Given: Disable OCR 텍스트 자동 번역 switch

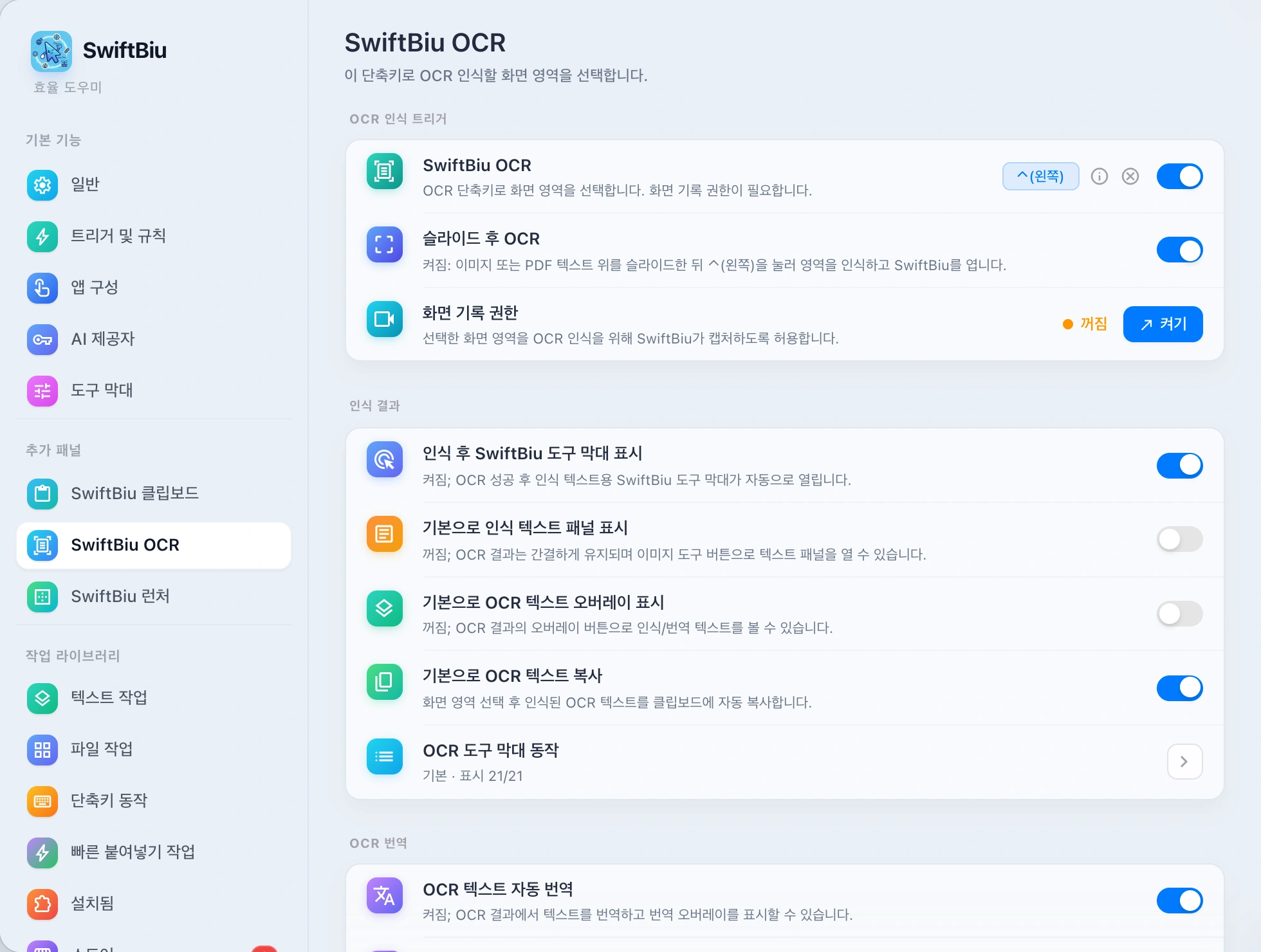Looking at the screenshot, I should coord(1180,901).
